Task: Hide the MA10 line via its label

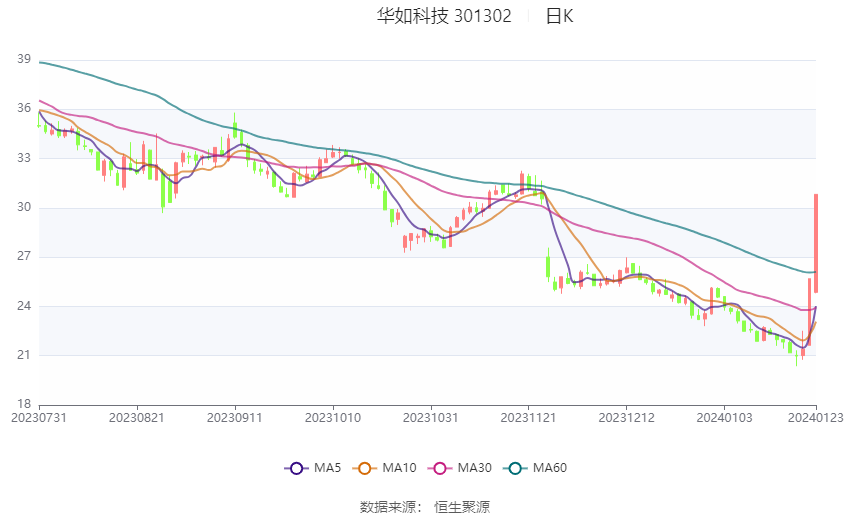Action: (x=400, y=468)
